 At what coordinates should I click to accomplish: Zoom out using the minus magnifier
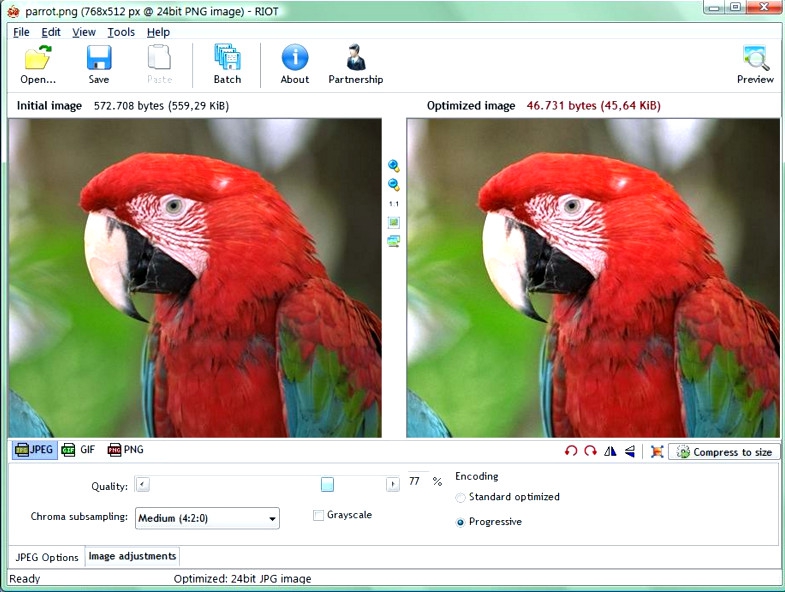(x=394, y=185)
